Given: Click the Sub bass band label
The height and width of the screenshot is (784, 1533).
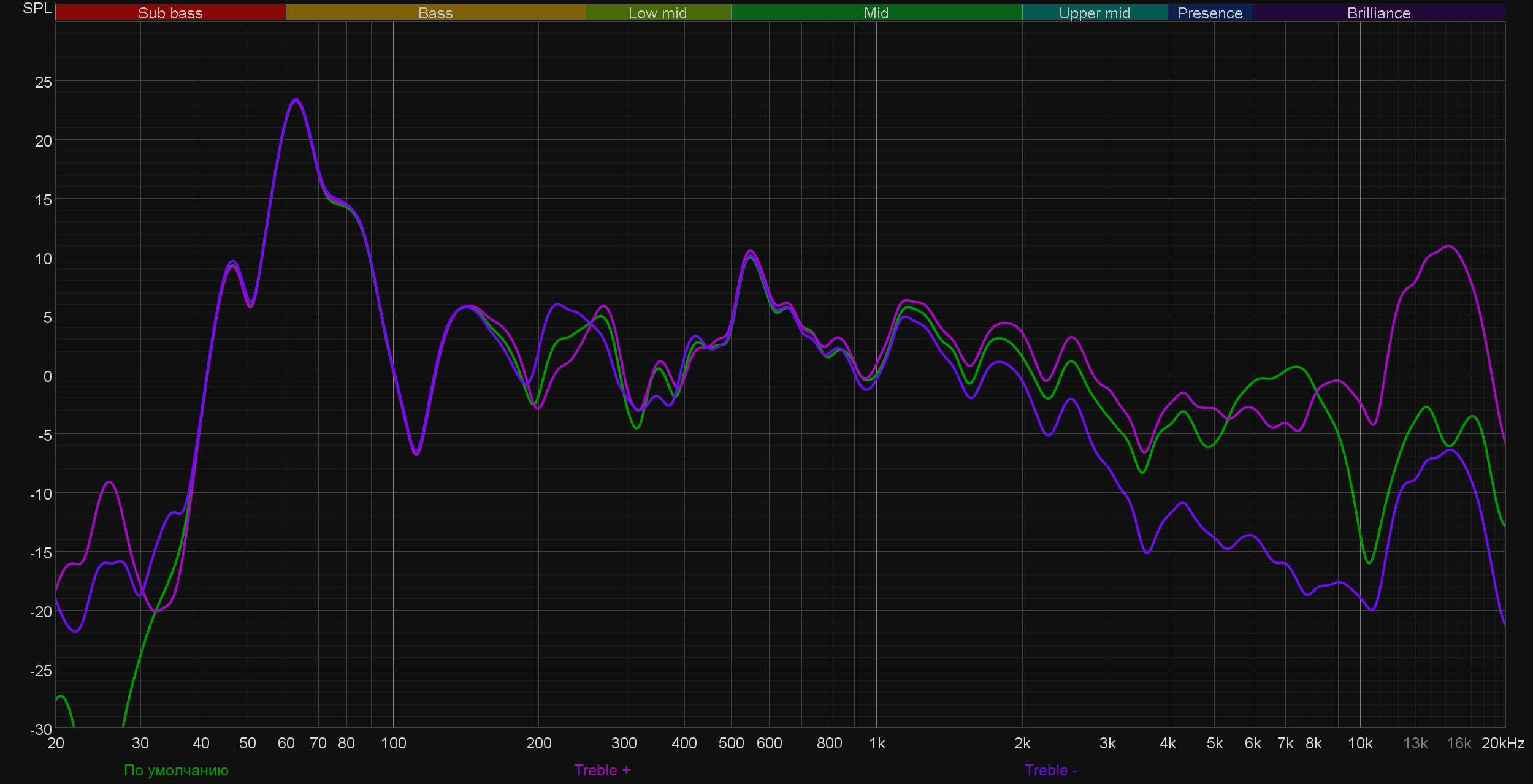Looking at the screenshot, I should click(170, 13).
